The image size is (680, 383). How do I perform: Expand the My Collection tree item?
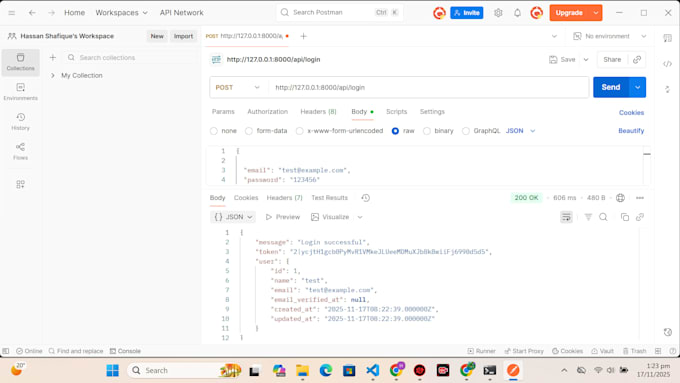[x=52, y=75]
